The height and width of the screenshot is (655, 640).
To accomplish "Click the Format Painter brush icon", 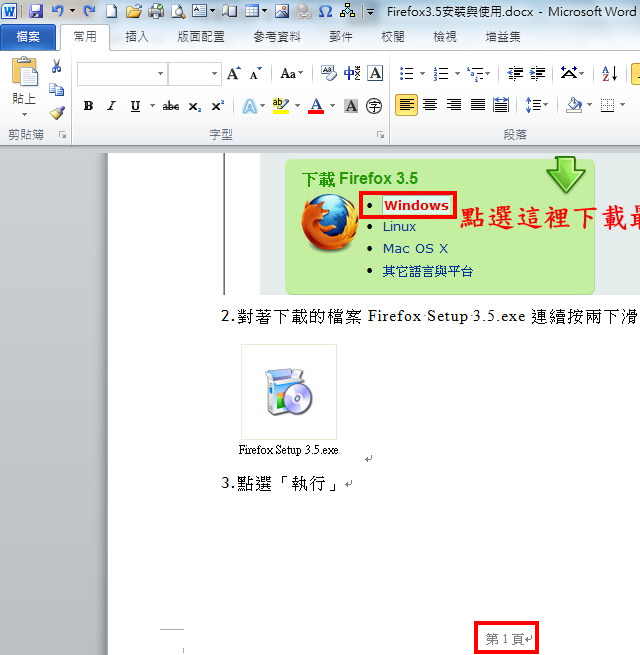I will pos(56,113).
